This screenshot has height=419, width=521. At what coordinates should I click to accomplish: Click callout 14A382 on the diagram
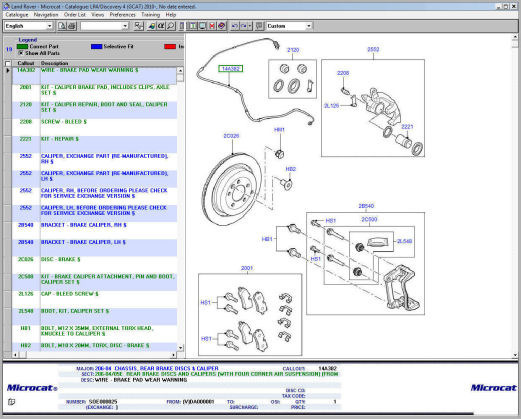pos(231,69)
